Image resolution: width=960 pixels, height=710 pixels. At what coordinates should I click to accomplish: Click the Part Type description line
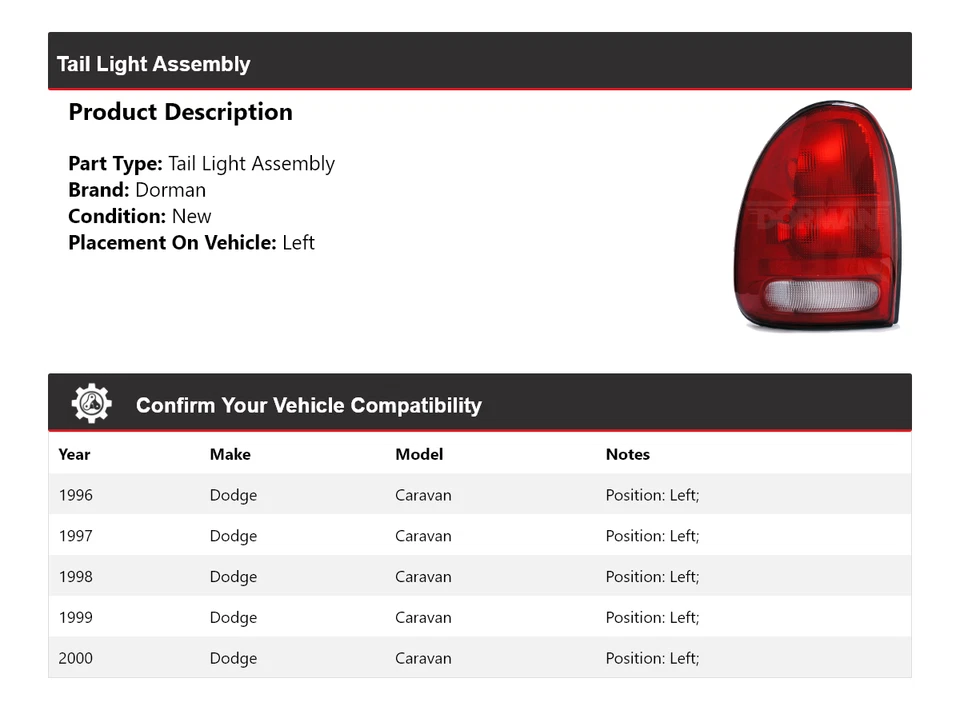click(x=201, y=164)
